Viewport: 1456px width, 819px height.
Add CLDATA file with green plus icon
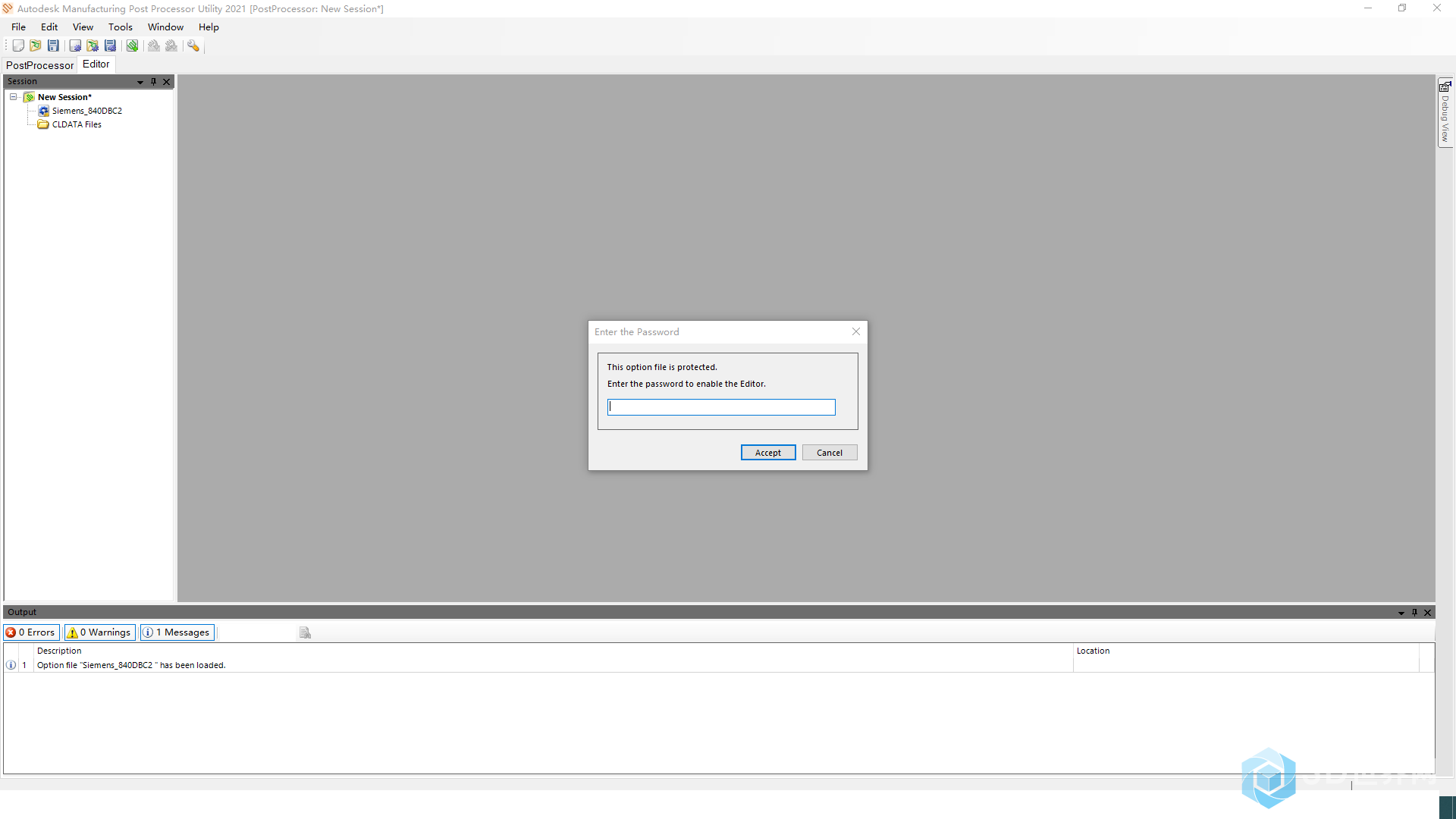pos(132,46)
